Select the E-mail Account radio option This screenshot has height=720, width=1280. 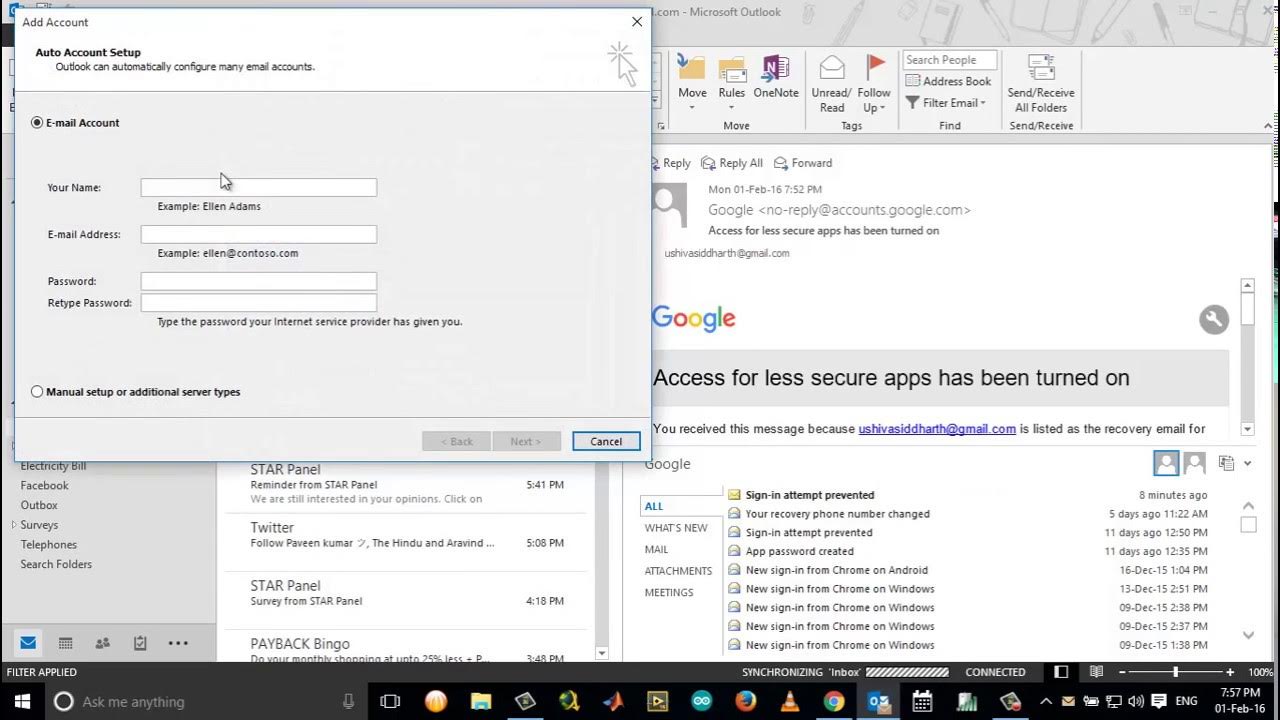[x=37, y=123]
